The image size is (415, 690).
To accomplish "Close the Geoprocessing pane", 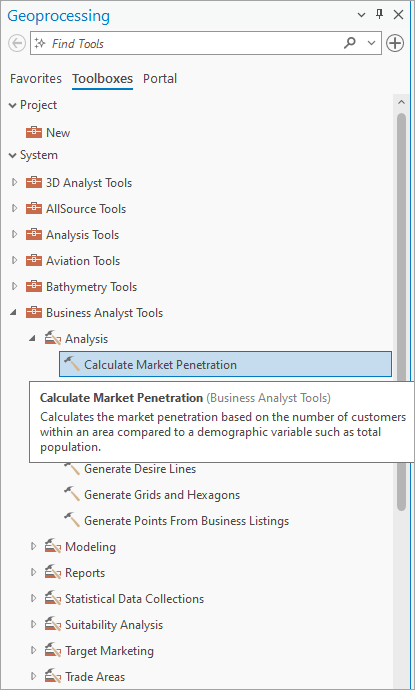I will click(399, 15).
